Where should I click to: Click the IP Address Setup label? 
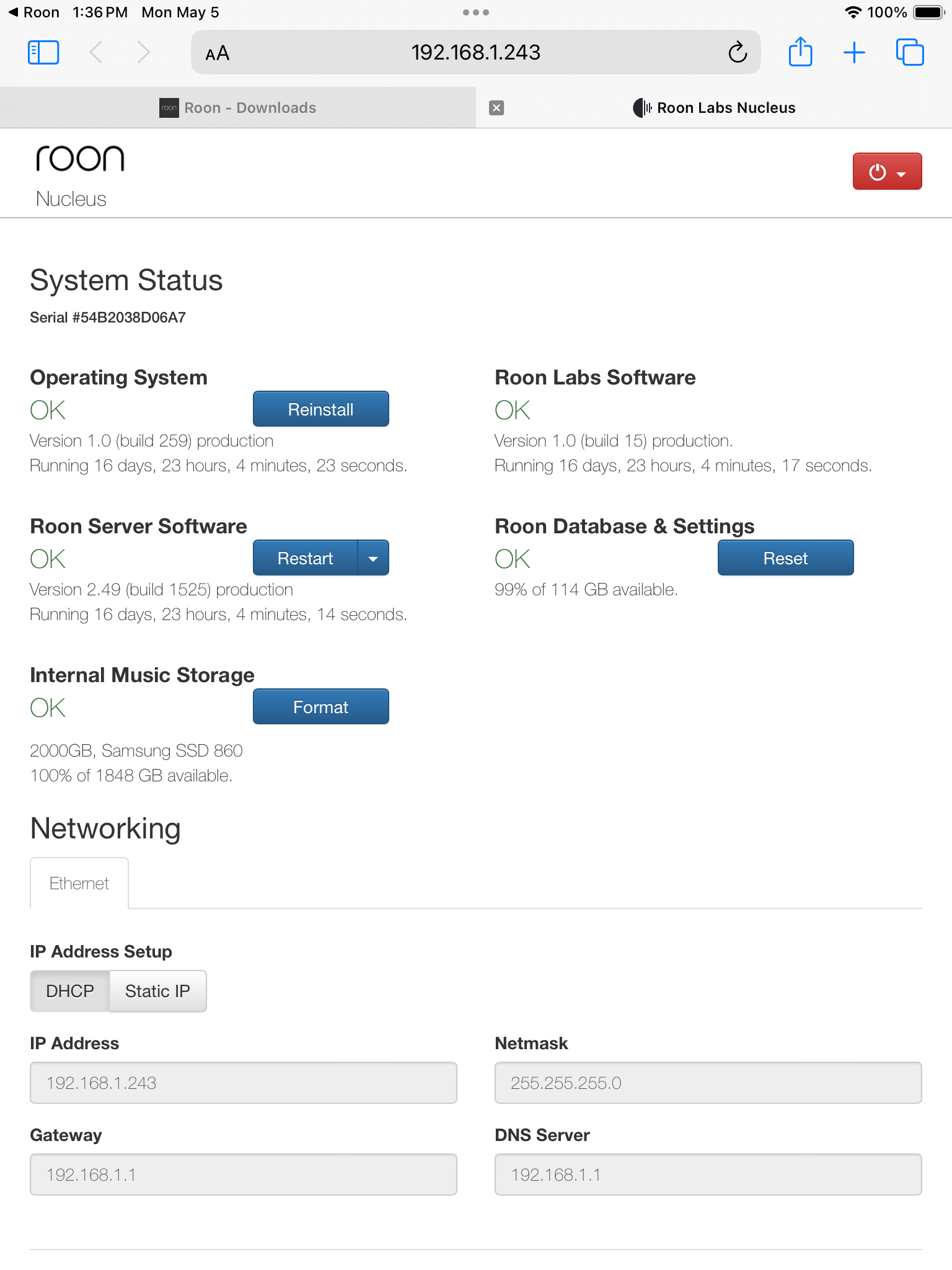click(x=101, y=952)
